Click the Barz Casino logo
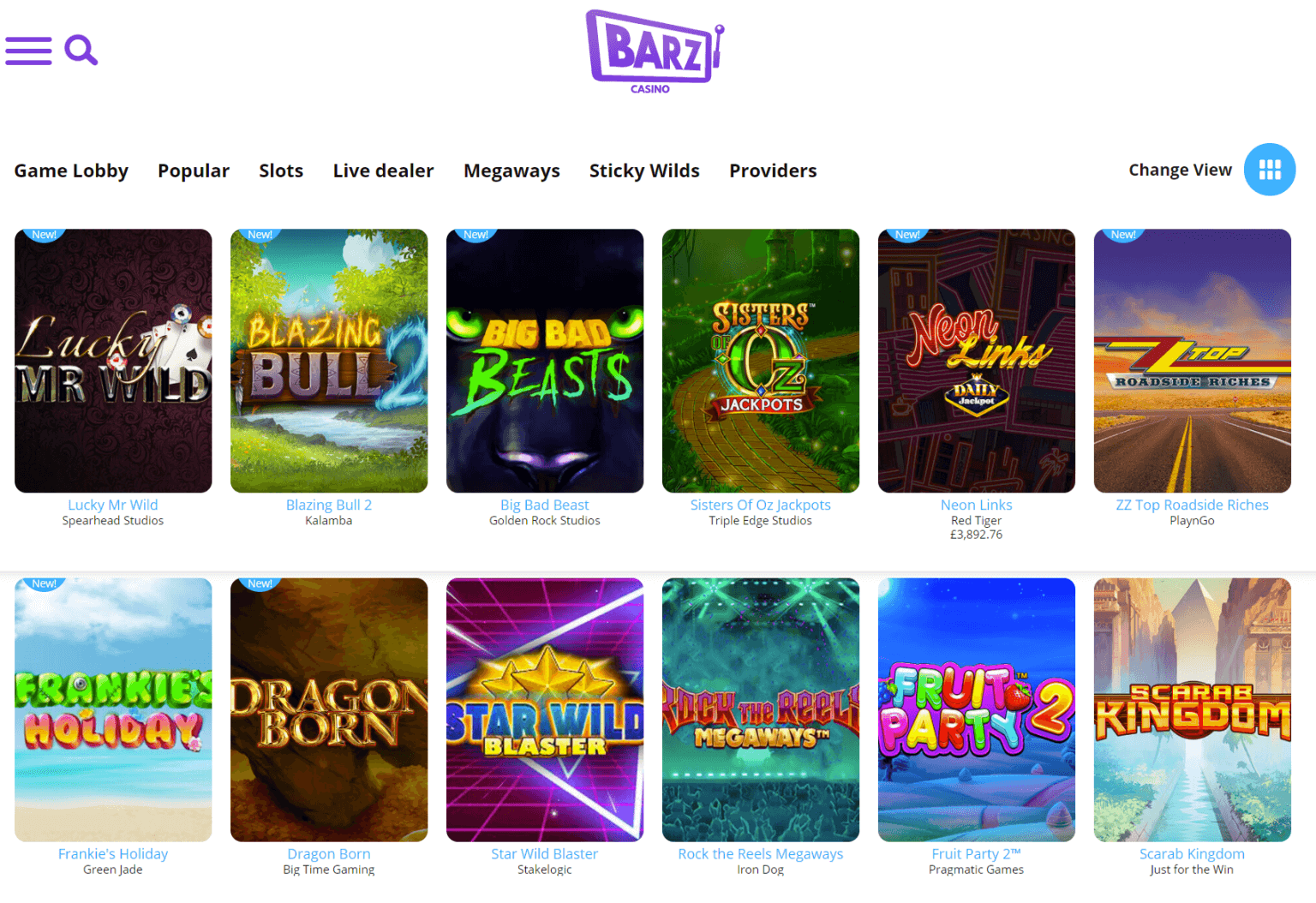This screenshot has width=1316, height=903. point(655,51)
